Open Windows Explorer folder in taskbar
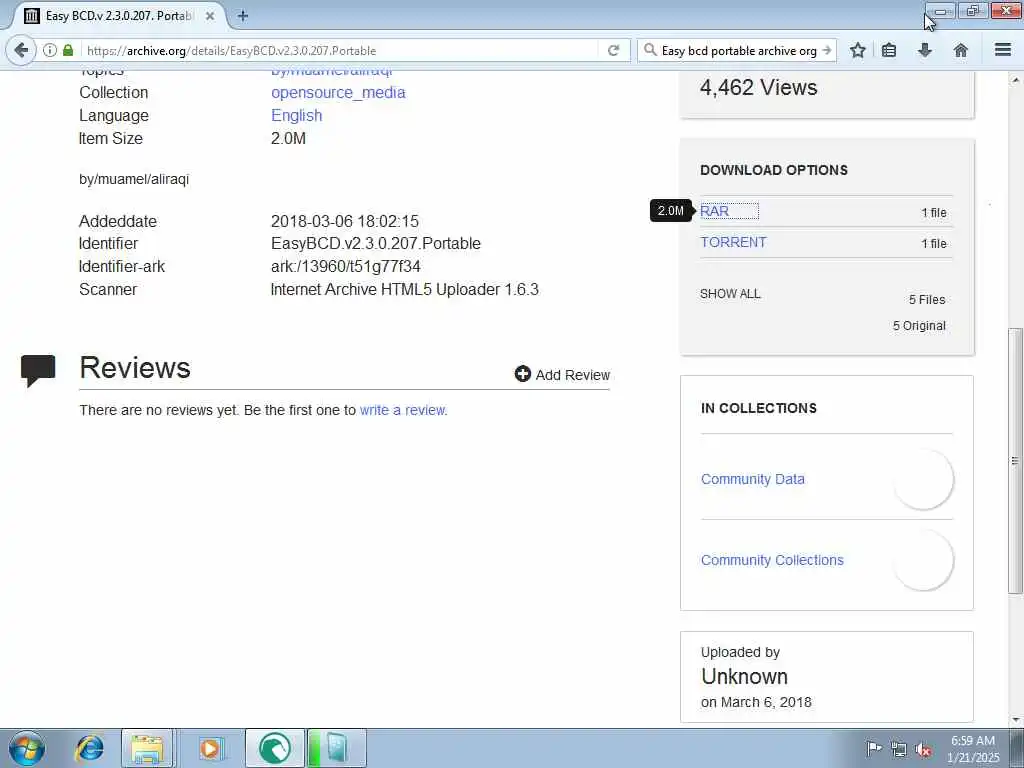 [x=148, y=748]
